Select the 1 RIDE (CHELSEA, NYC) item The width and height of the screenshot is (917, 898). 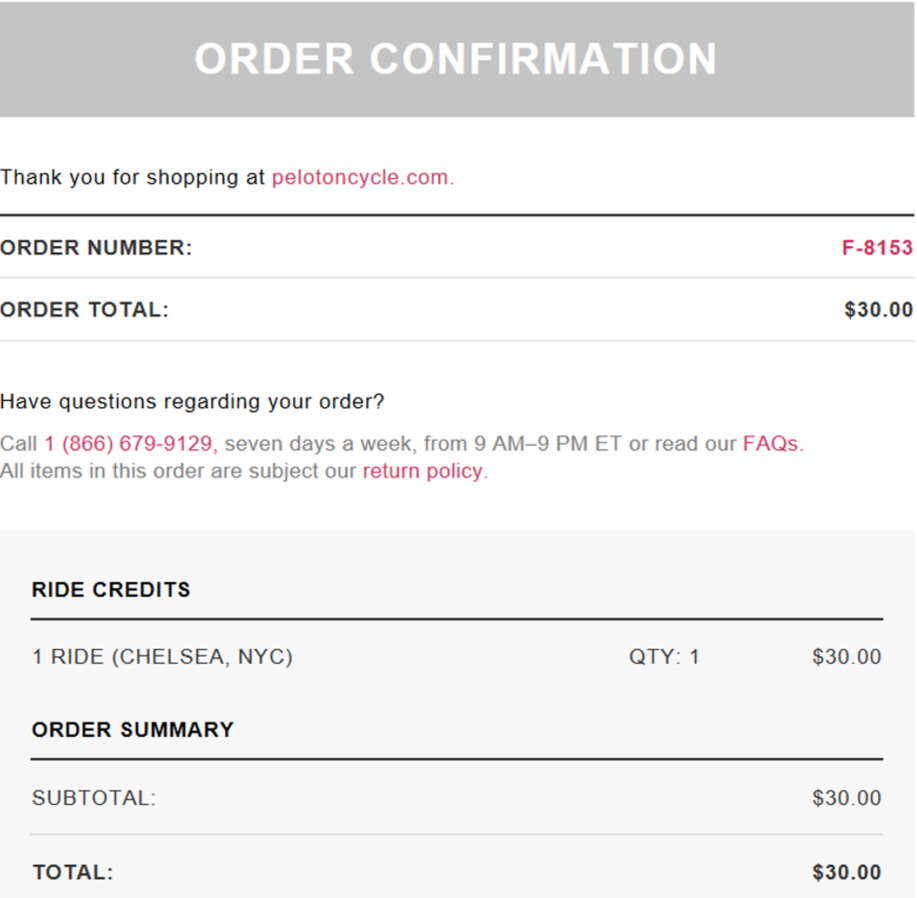[162, 657]
